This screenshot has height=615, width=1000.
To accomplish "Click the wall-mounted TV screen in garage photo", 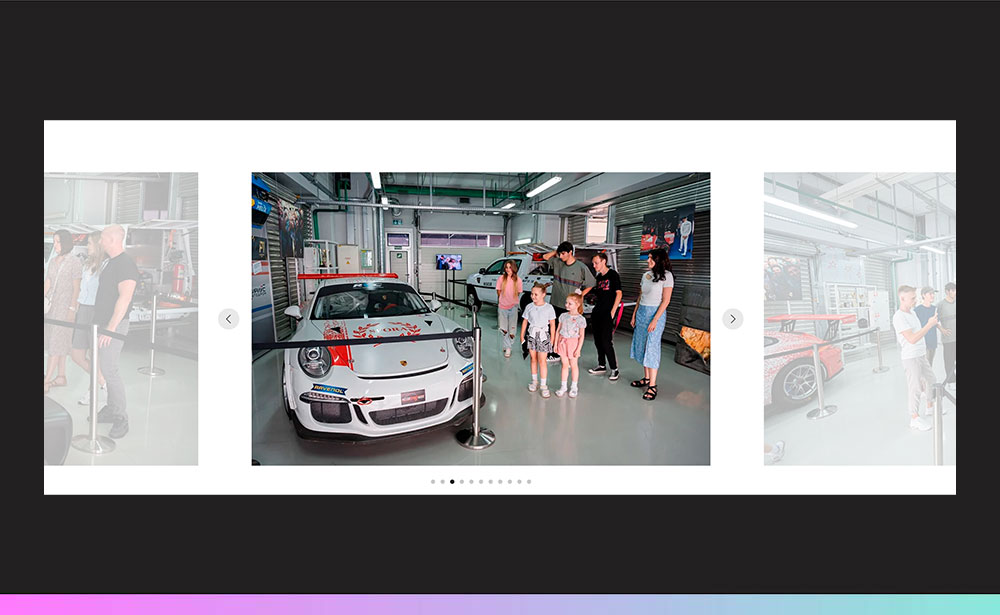I will pos(448,262).
